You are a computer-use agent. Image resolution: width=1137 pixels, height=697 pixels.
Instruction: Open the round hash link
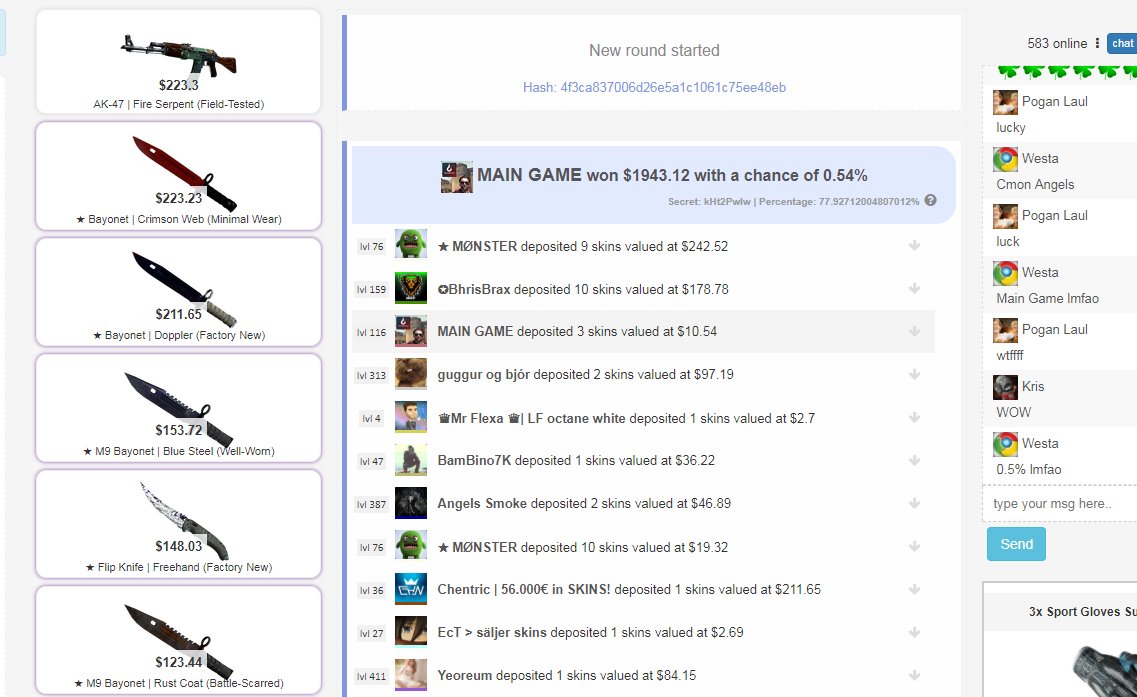[x=654, y=88]
